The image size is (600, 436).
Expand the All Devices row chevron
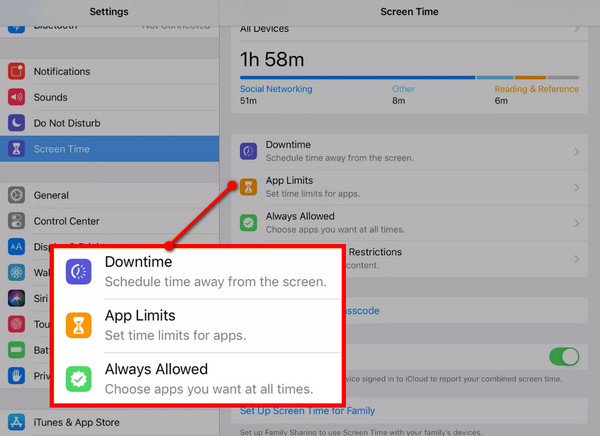(x=577, y=29)
